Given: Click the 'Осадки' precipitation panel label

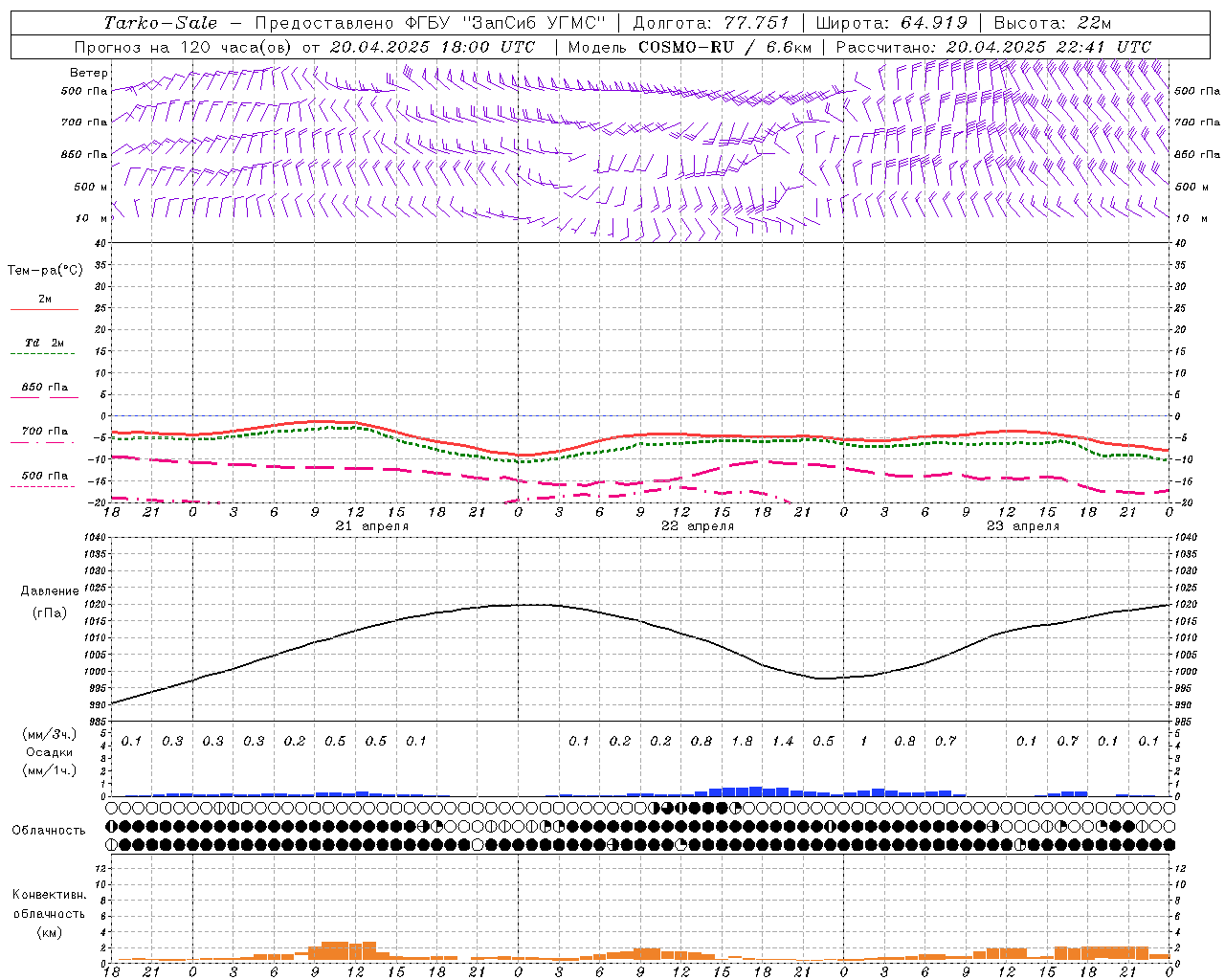Looking at the screenshot, I should [x=50, y=752].
